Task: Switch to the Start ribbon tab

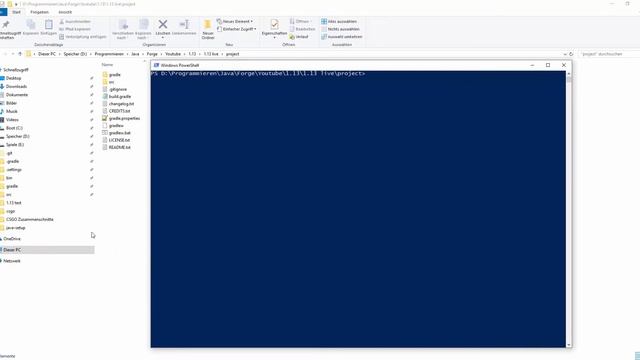Action: [16, 12]
